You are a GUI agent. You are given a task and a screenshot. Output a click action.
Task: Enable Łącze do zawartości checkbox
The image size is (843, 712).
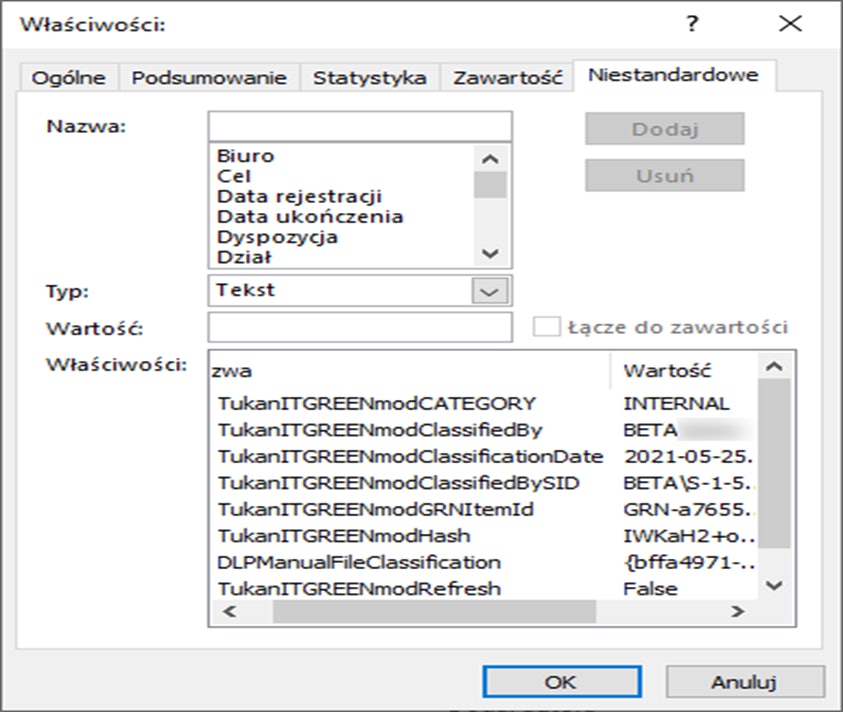pyautogui.click(x=547, y=327)
